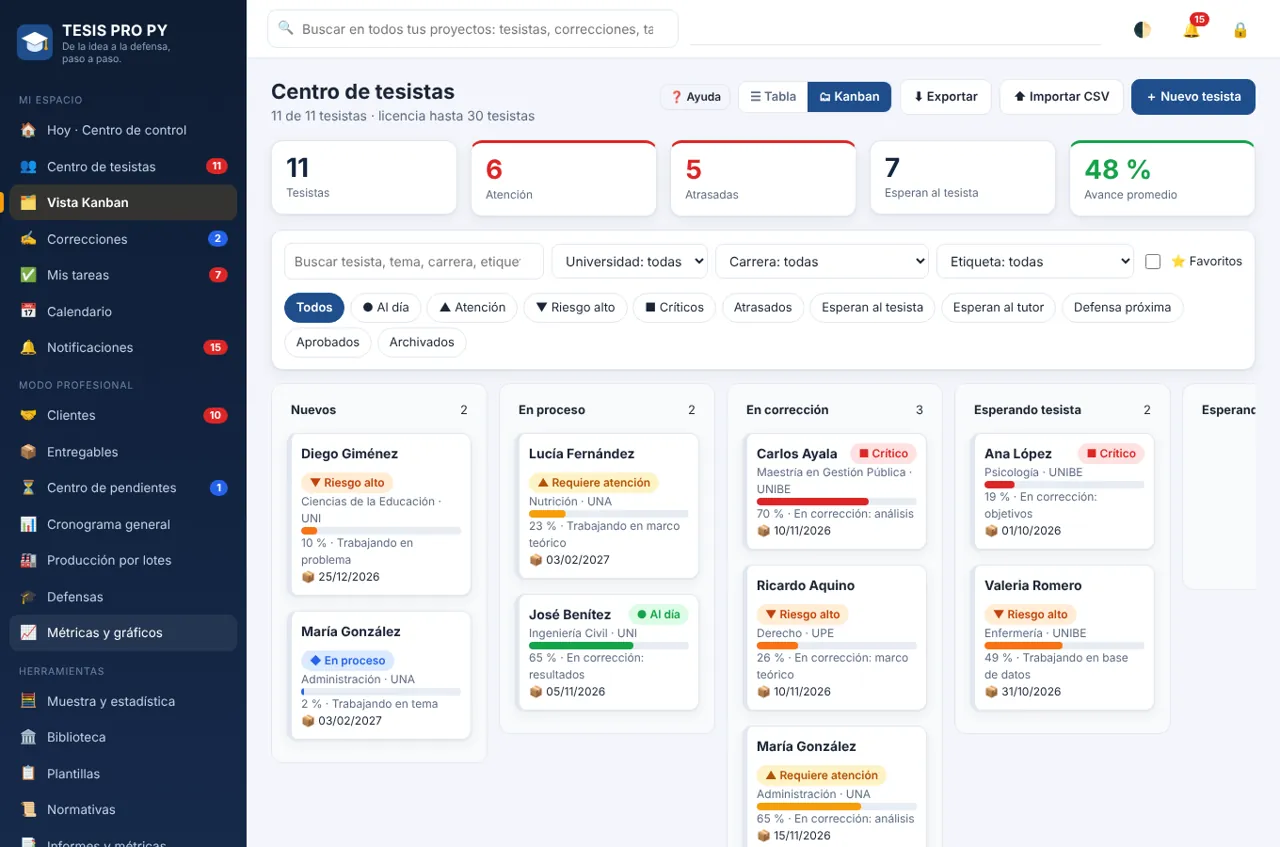1280x847 pixels.
Task: Click the scroll icon beside Normativas
Action: (28, 810)
